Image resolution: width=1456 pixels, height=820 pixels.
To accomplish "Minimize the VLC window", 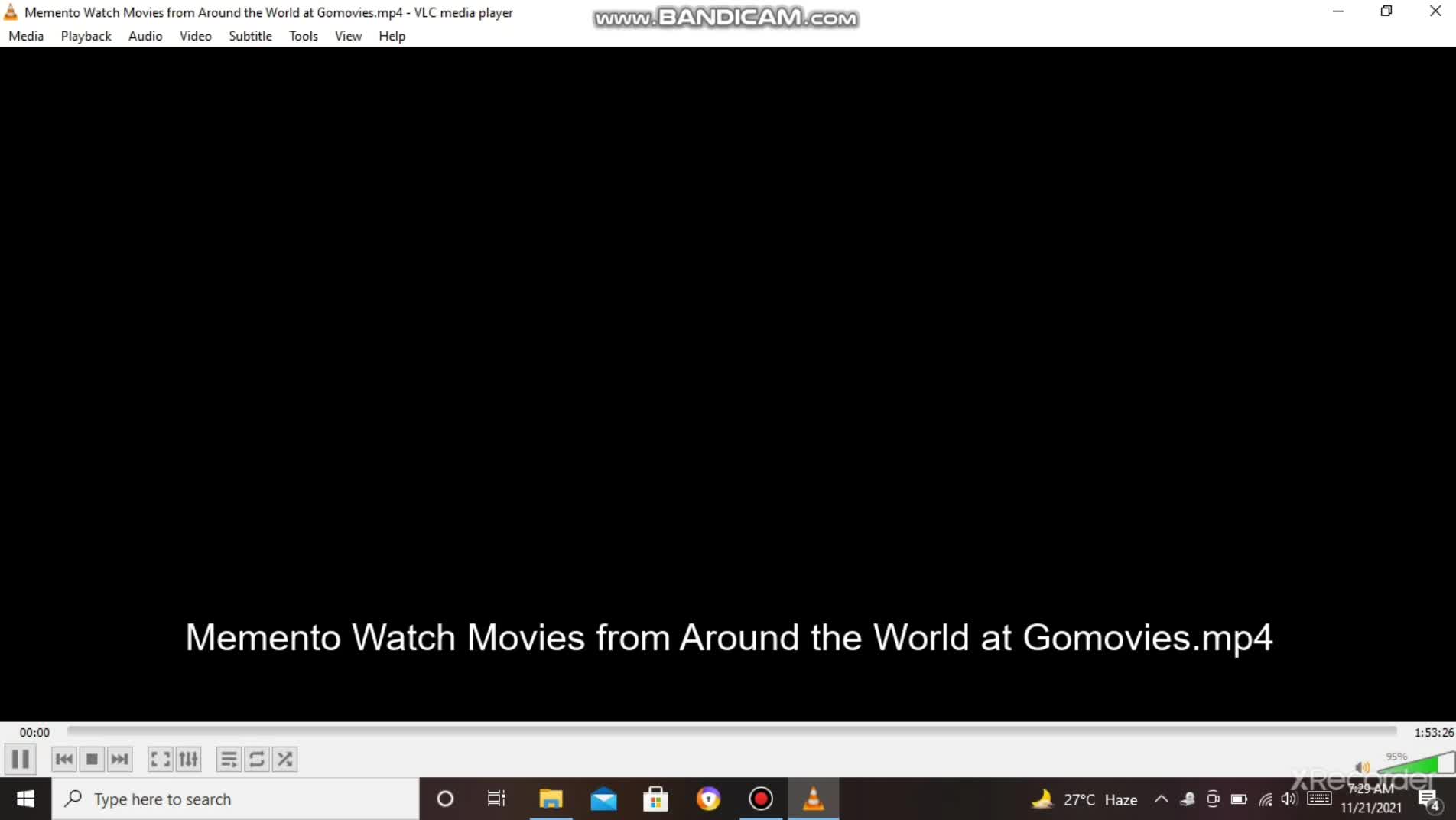I will pyautogui.click(x=1338, y=11).
